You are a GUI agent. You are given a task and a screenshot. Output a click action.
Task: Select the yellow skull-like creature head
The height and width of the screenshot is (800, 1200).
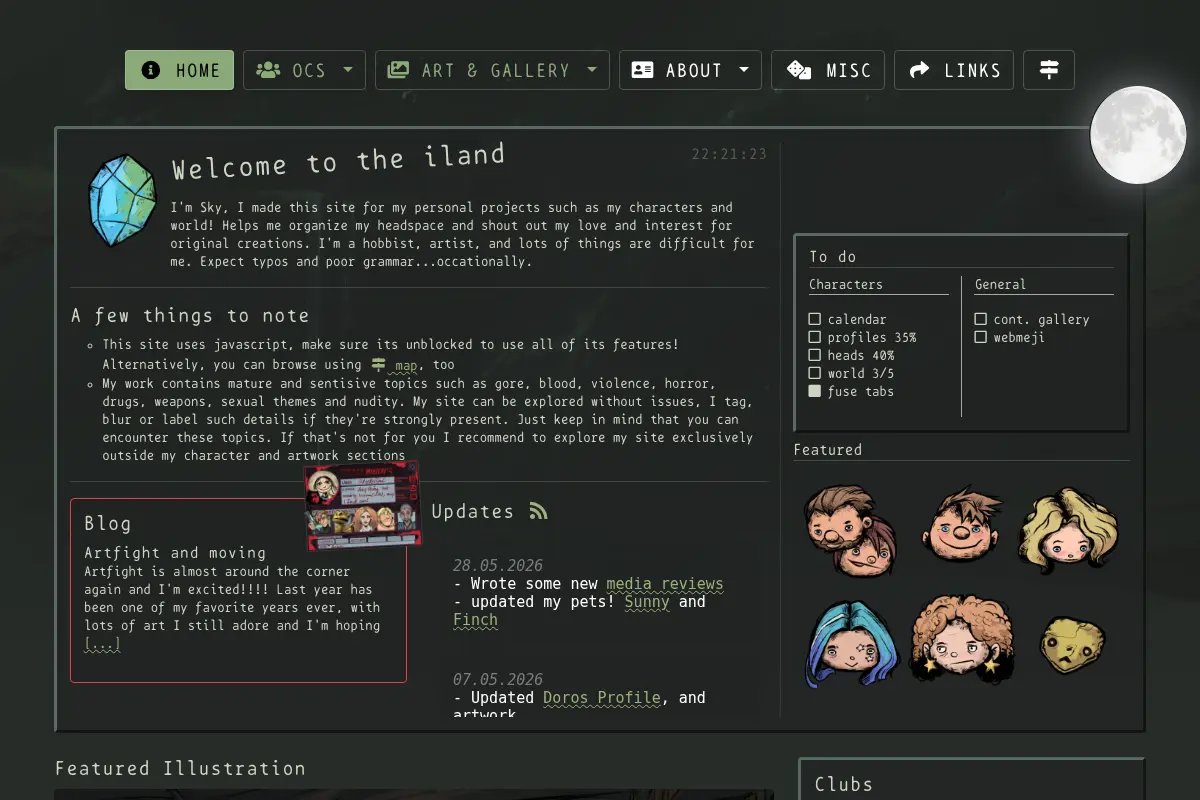[x=1072, y=644]
